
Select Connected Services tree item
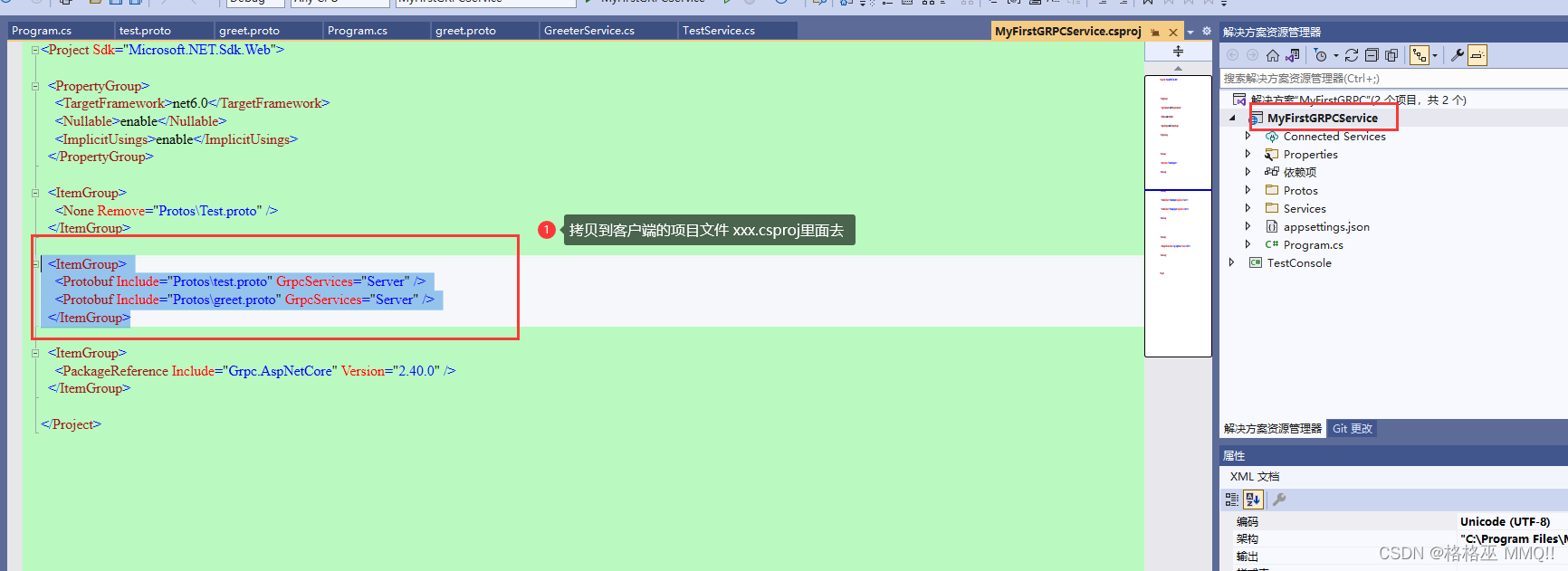coord(1334,137)
